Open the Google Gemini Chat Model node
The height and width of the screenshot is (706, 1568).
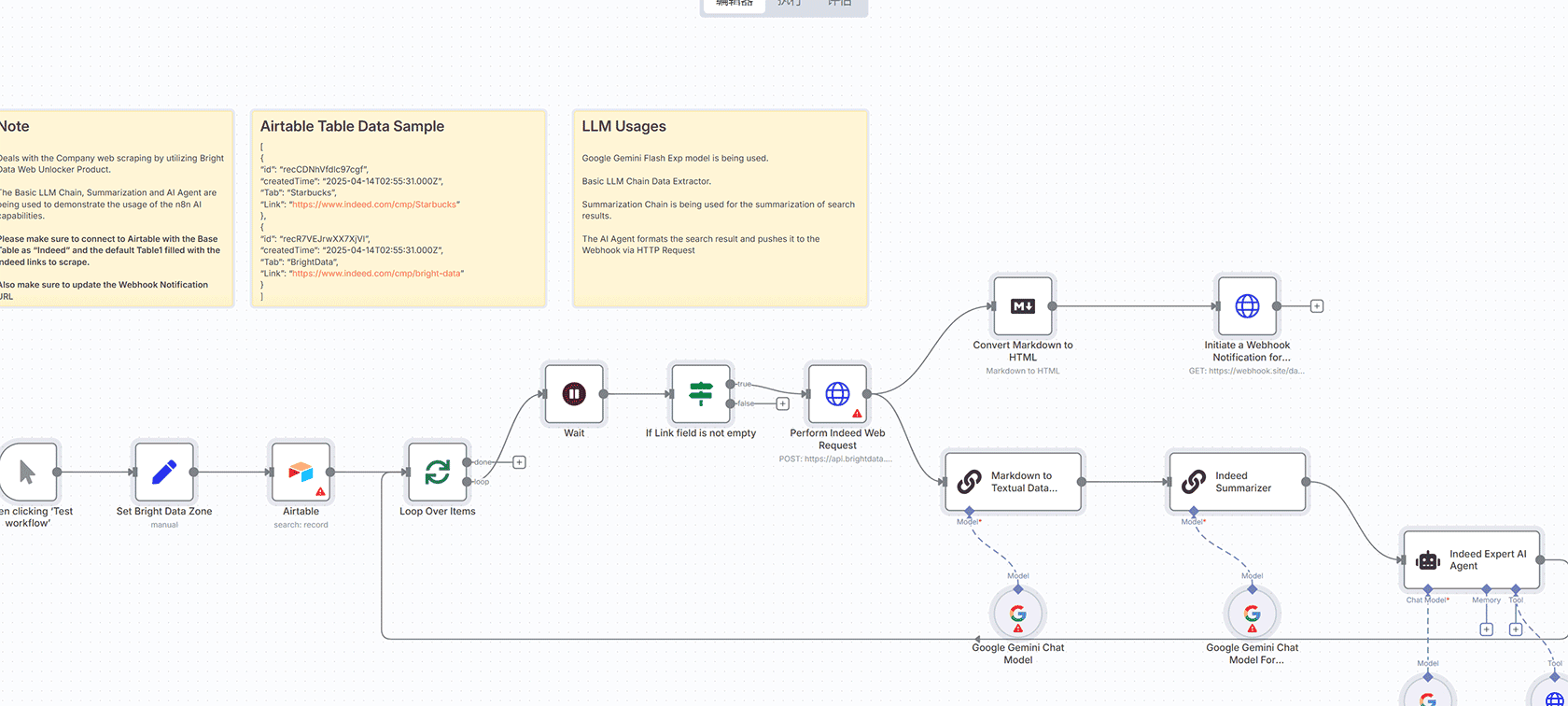click(x=1017, y=614)
